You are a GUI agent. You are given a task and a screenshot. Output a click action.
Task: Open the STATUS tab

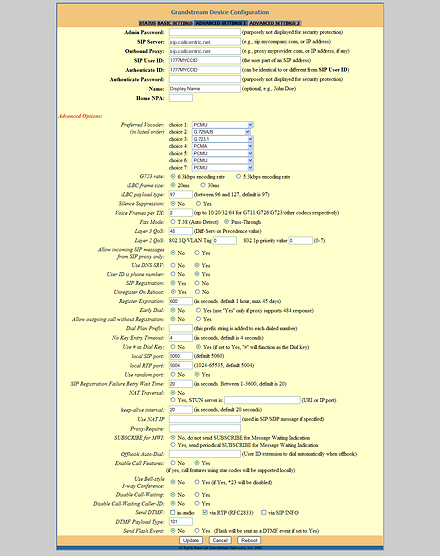click(147, 23)
